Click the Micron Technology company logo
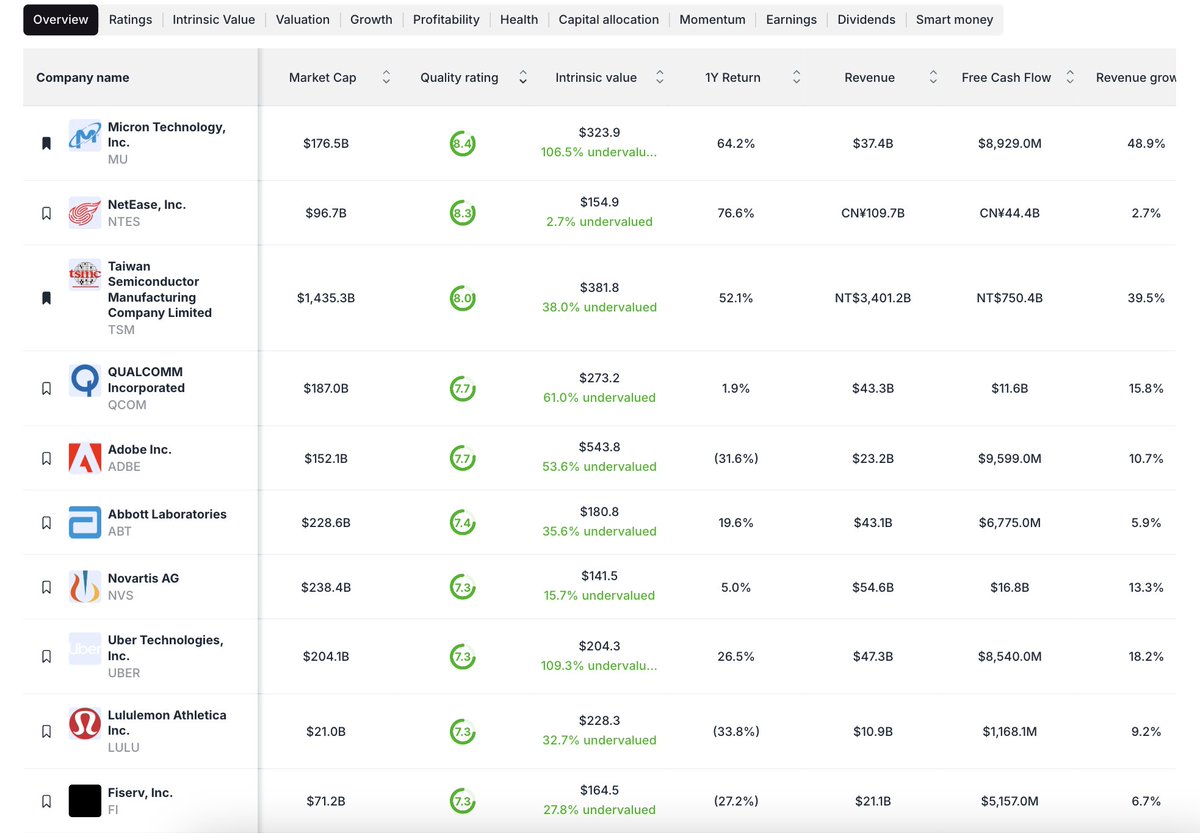This screenshot has height=833, width=1200. [x=85, y=136]
